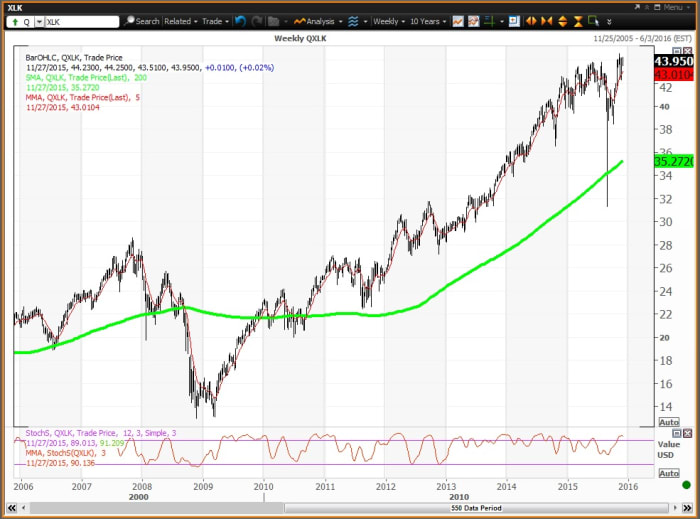Viewport: 700px width, 519px height.
Task: Open the Related menu
Action: coord(181,21)
